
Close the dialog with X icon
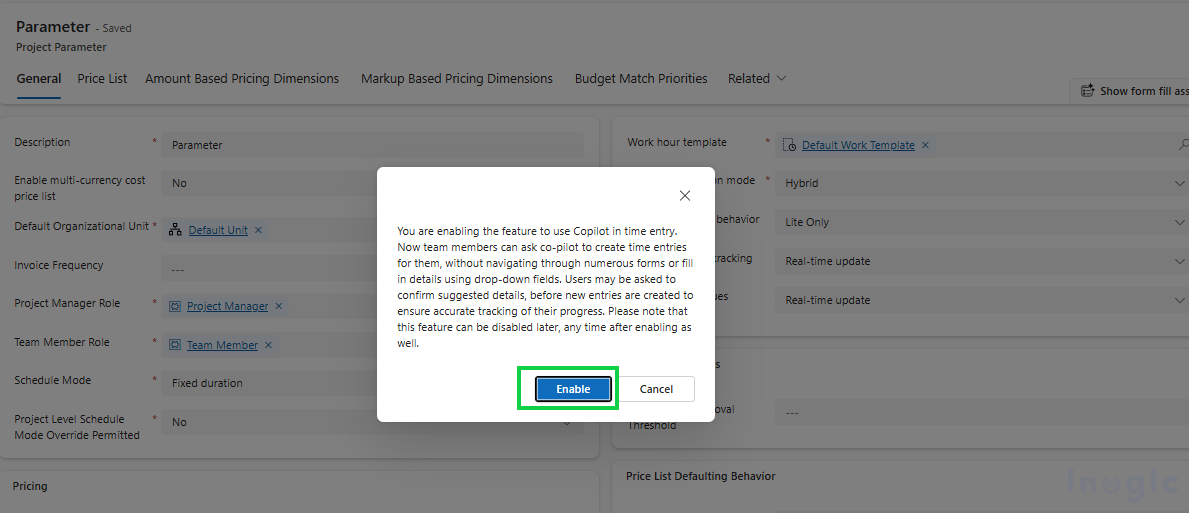[x=685, y=196]
